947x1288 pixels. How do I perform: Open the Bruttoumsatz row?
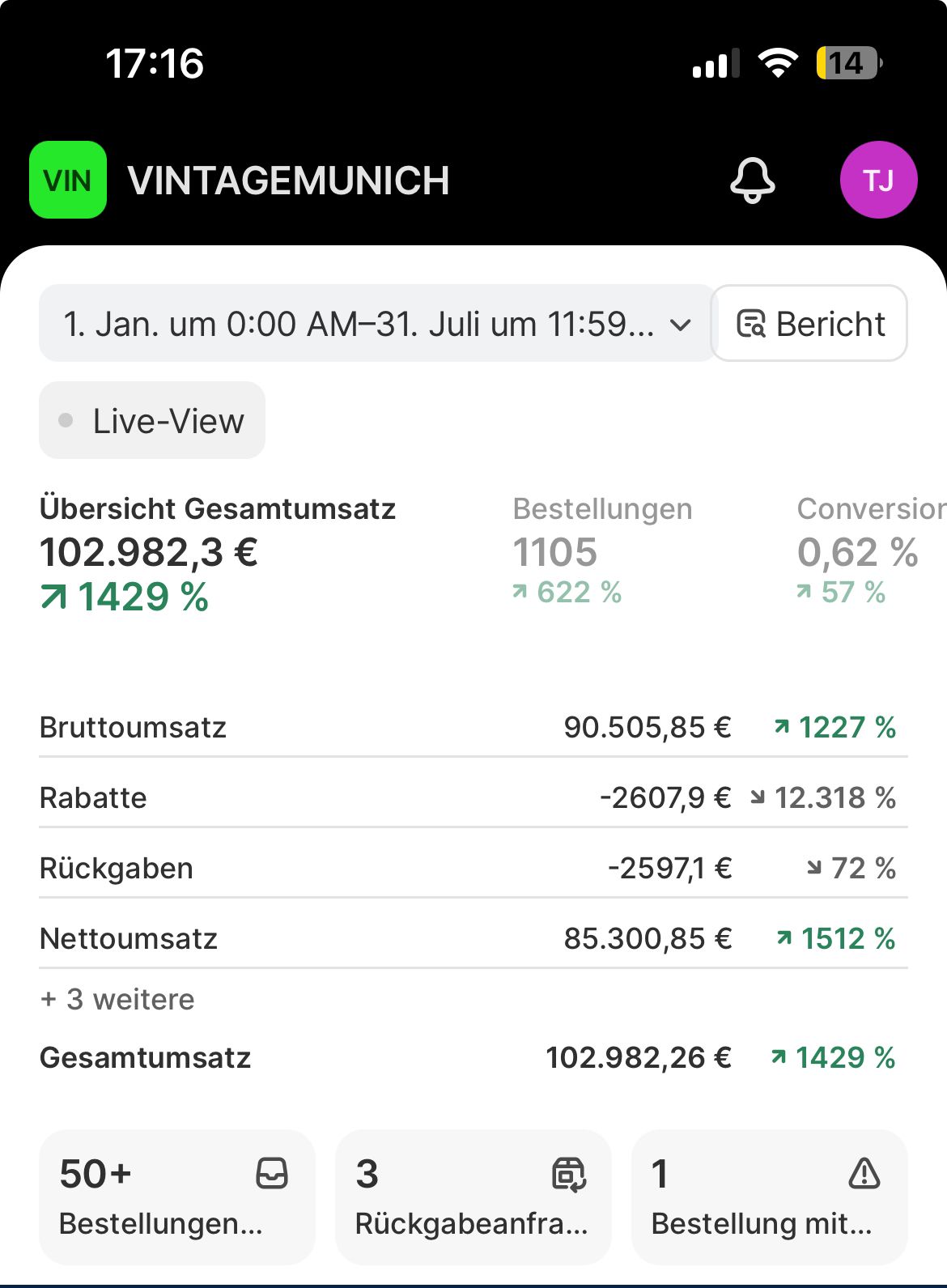(473, 727)
